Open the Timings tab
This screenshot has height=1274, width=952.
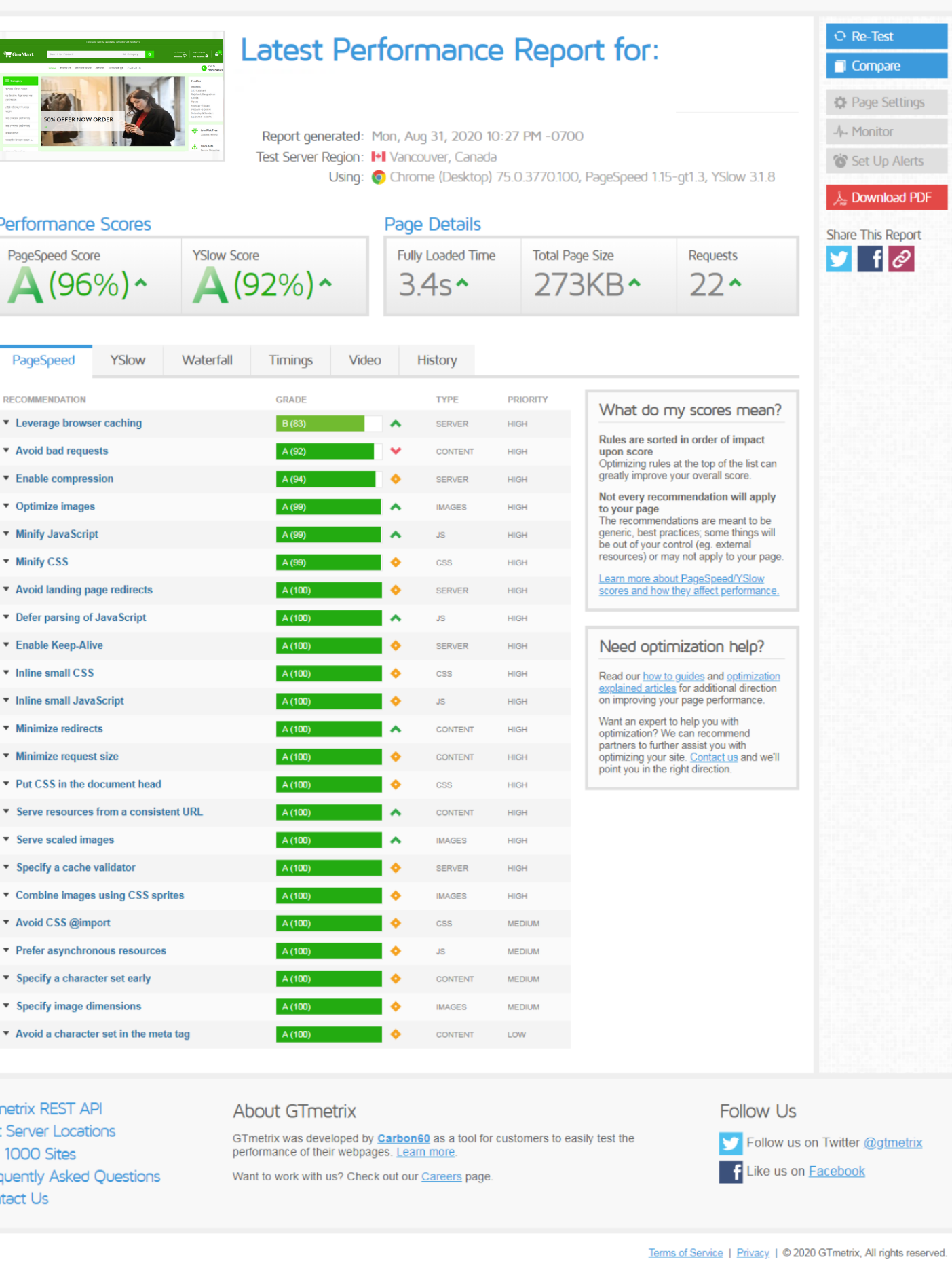coord(290,360)
